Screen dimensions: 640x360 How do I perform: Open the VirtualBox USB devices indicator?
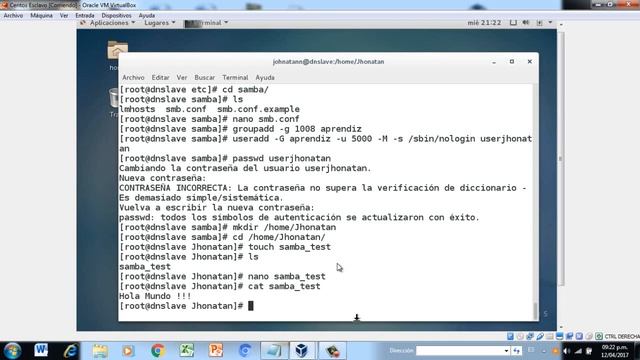[x=540, y=336]
